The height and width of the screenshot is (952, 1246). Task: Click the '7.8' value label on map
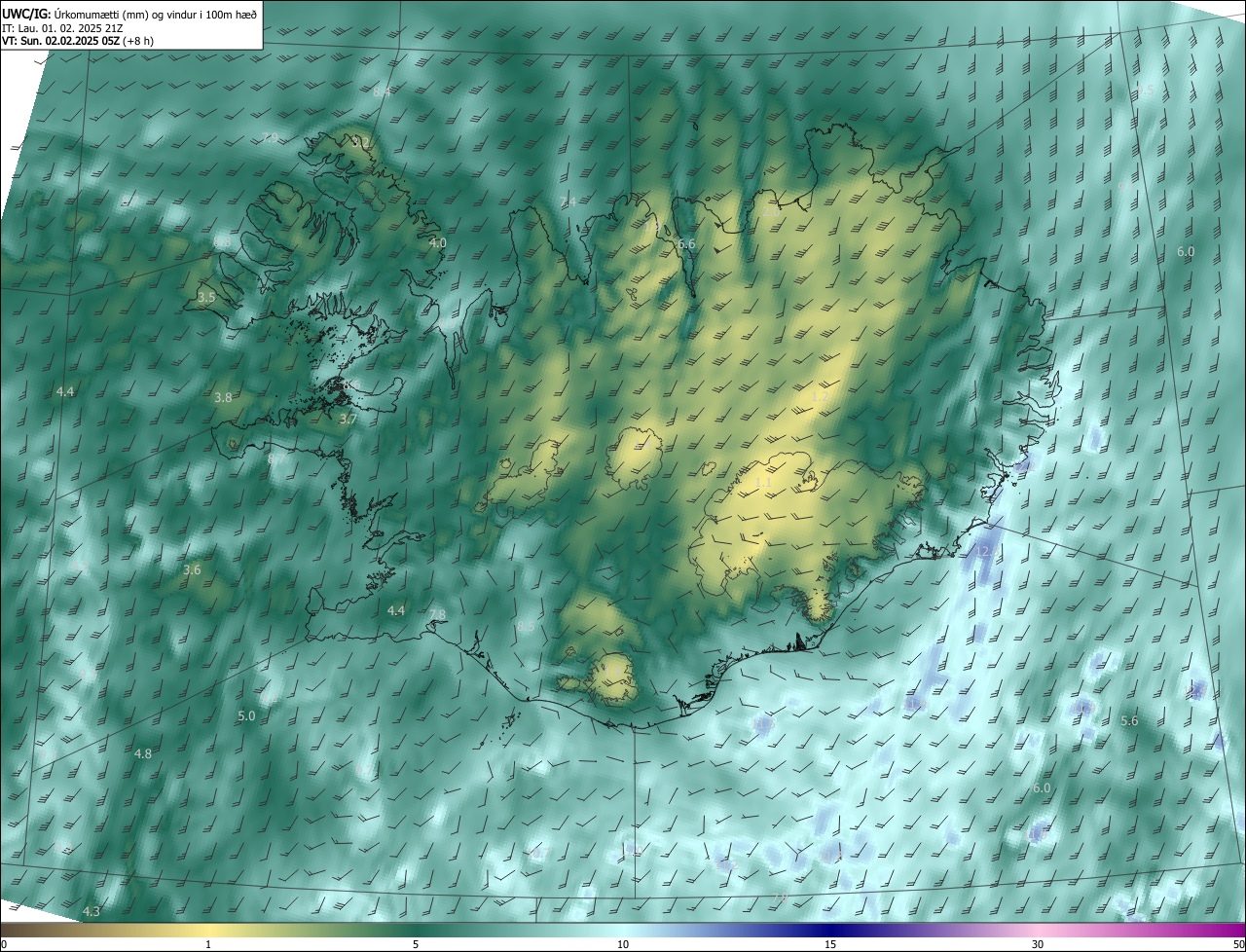437,614
